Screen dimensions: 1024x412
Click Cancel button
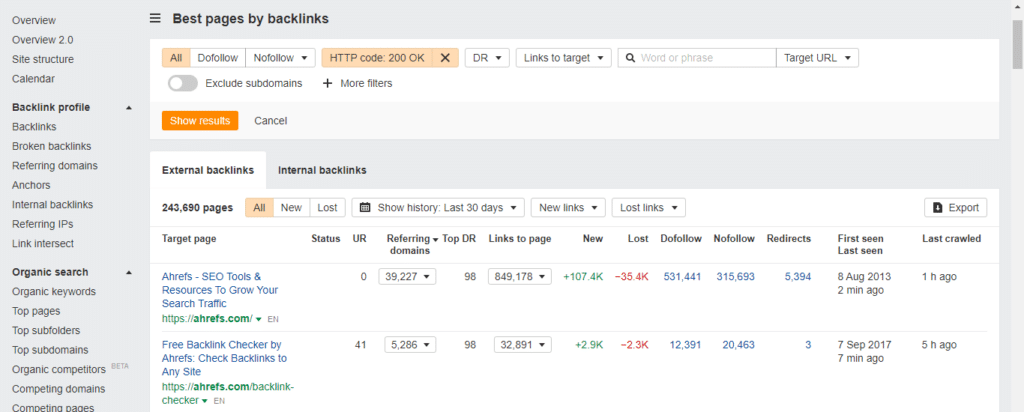click(270, 121)
